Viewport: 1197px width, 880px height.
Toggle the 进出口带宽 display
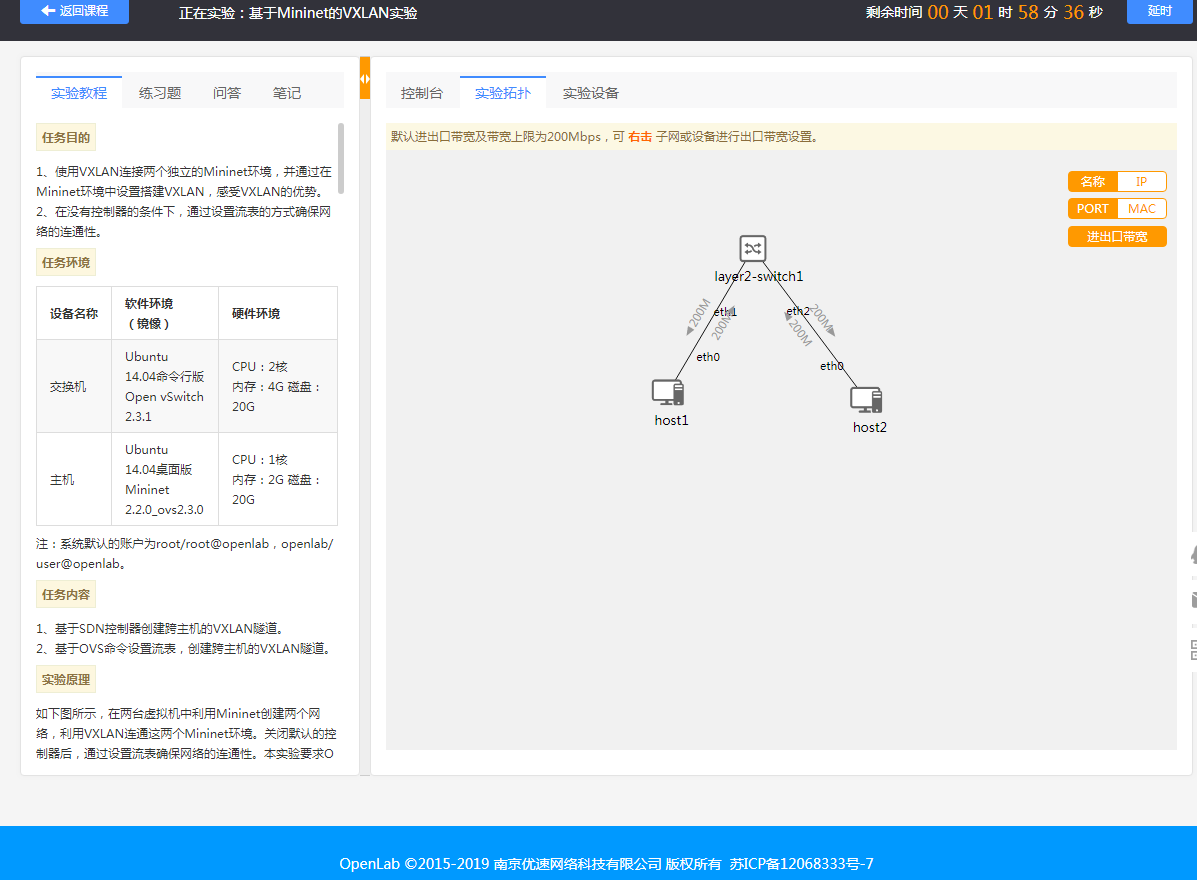[x=1117, y=237]
